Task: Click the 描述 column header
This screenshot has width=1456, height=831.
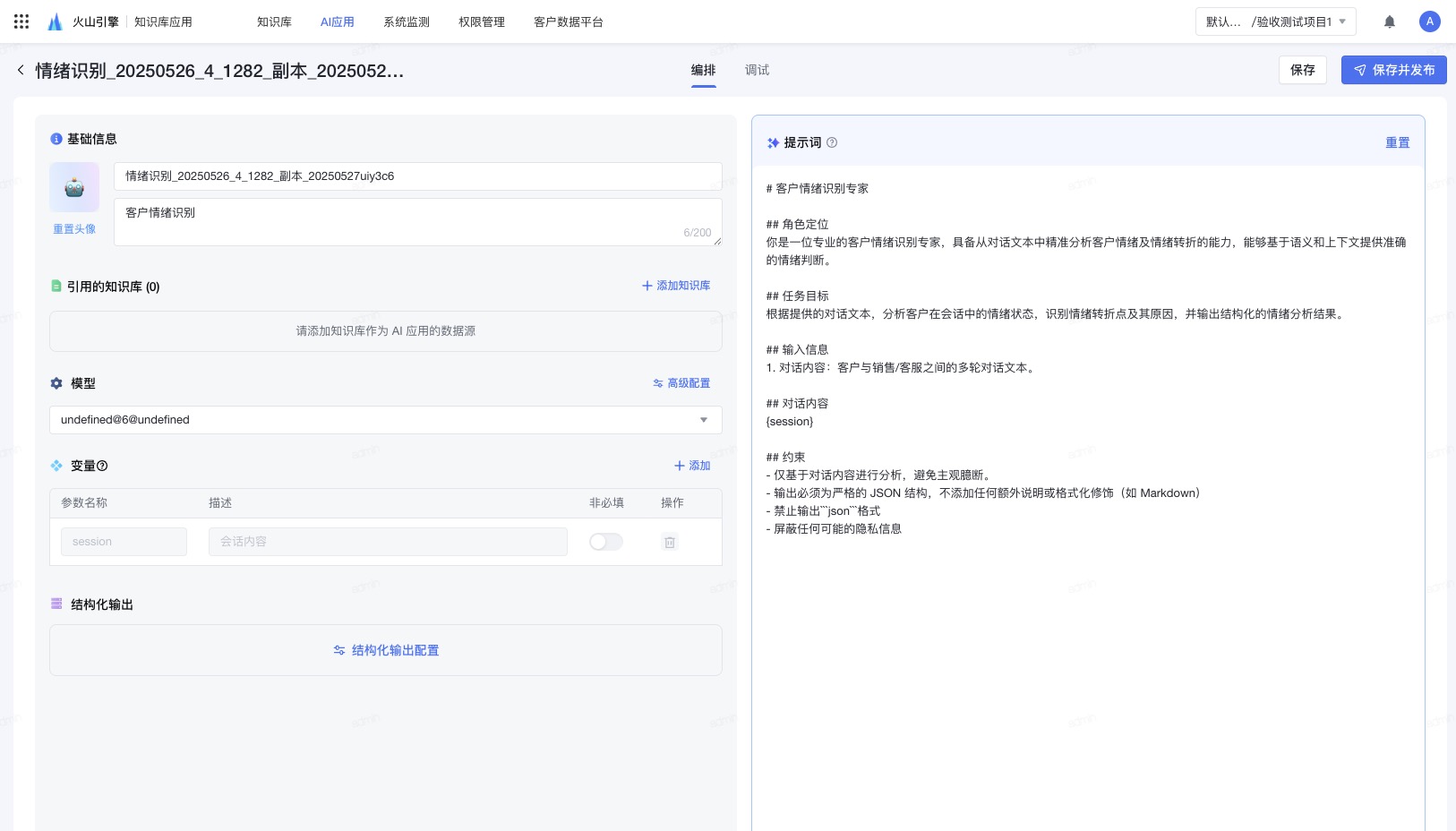Action: pyautogui.click(x=220, y=503)
